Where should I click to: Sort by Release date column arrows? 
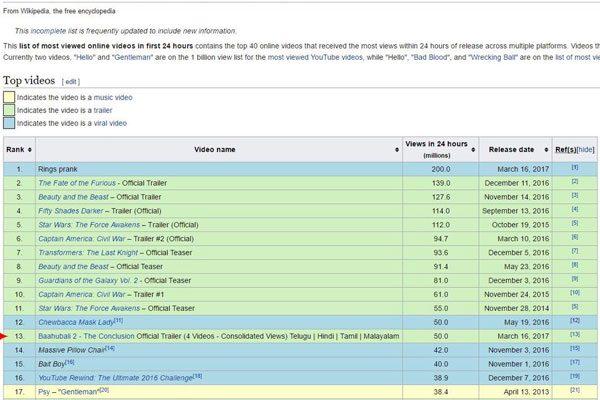click(546, 150)
